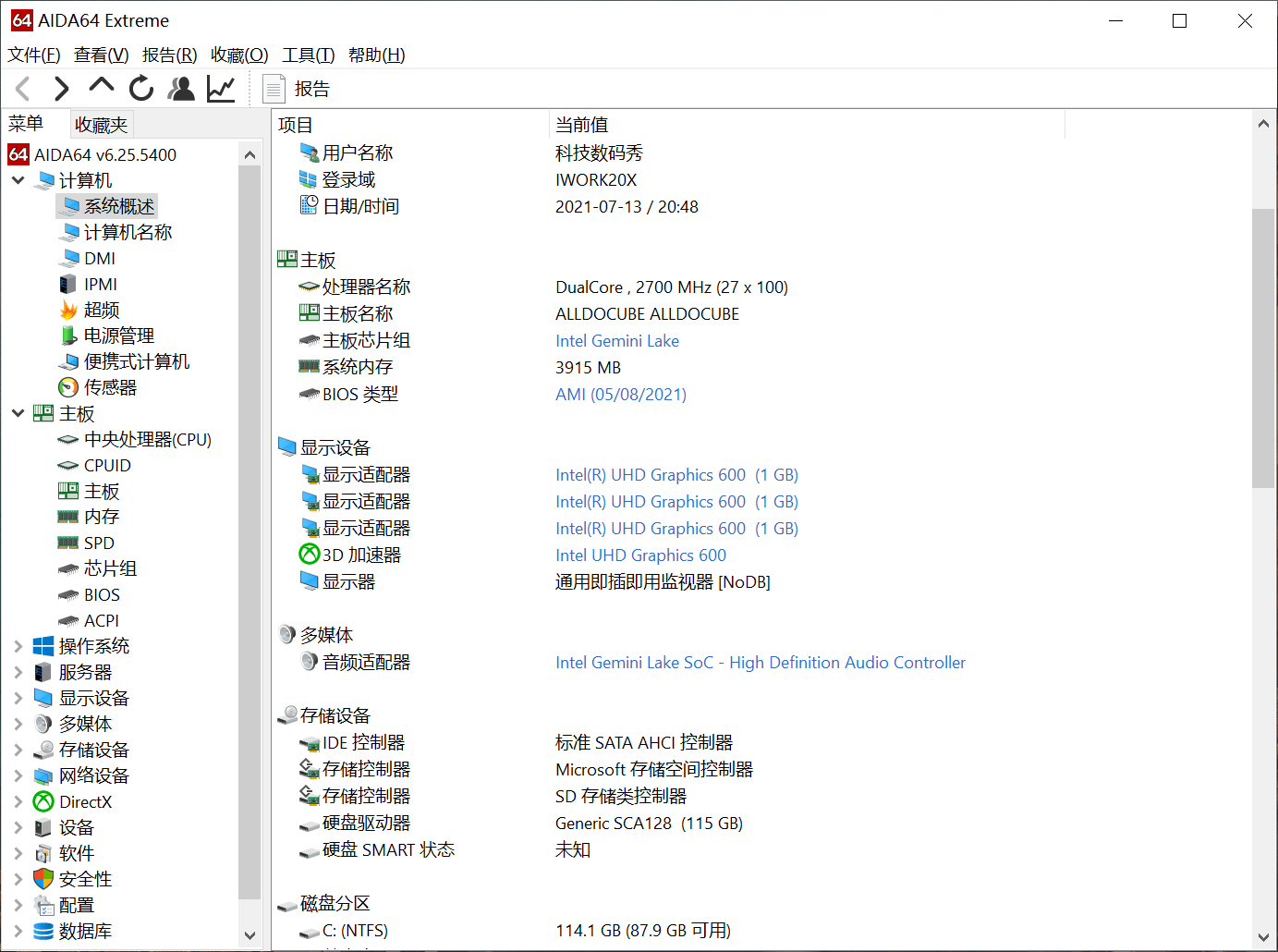
Task: Open the IPMI tree item
Action: (x=89, y=284)
